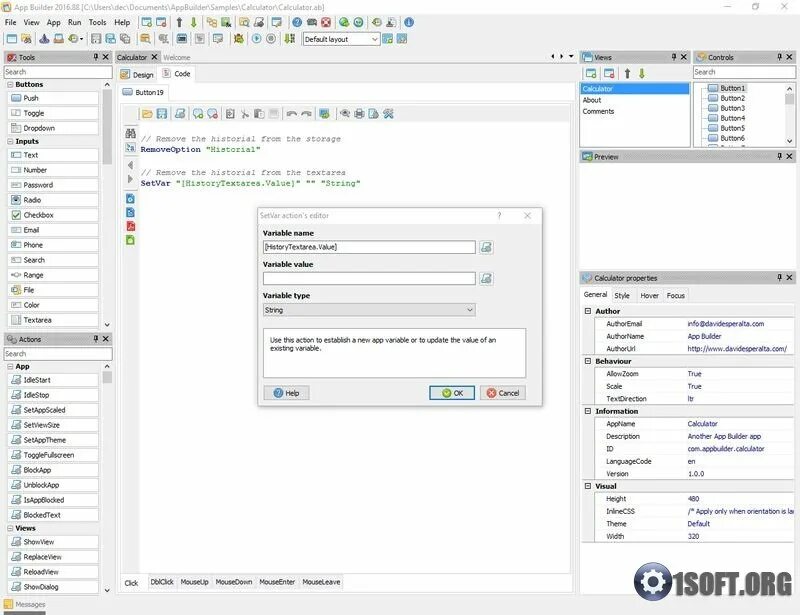
Task: Click the preview eye icon in code editor toolbar
Action: (345, 114)
